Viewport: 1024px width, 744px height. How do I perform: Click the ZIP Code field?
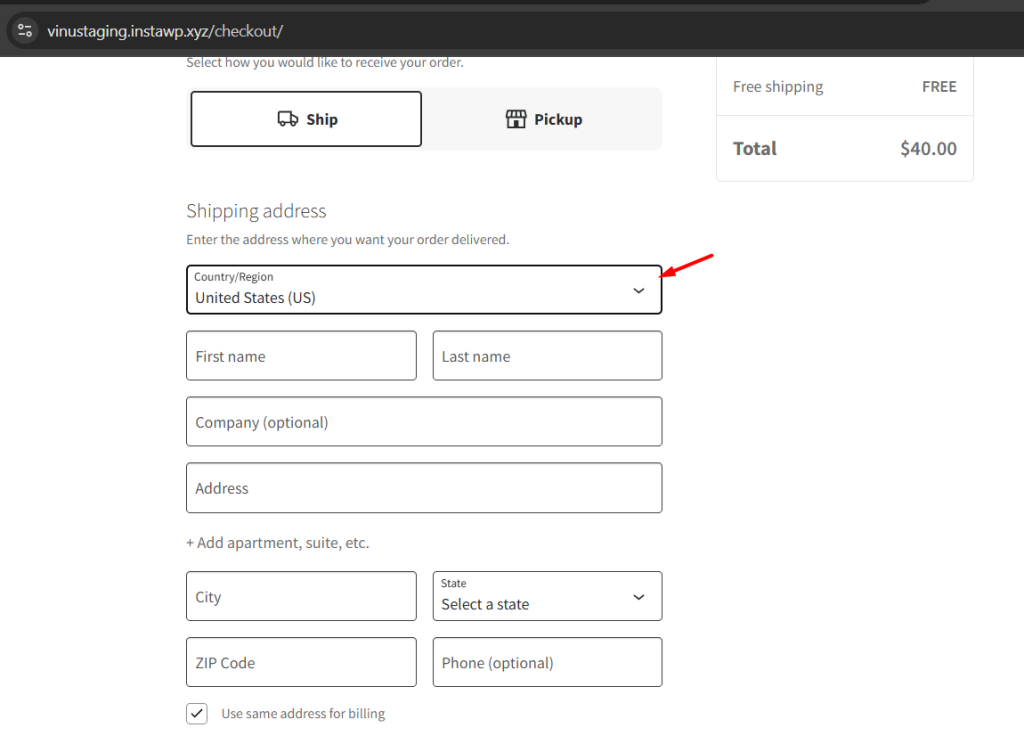tap(301, 662)
